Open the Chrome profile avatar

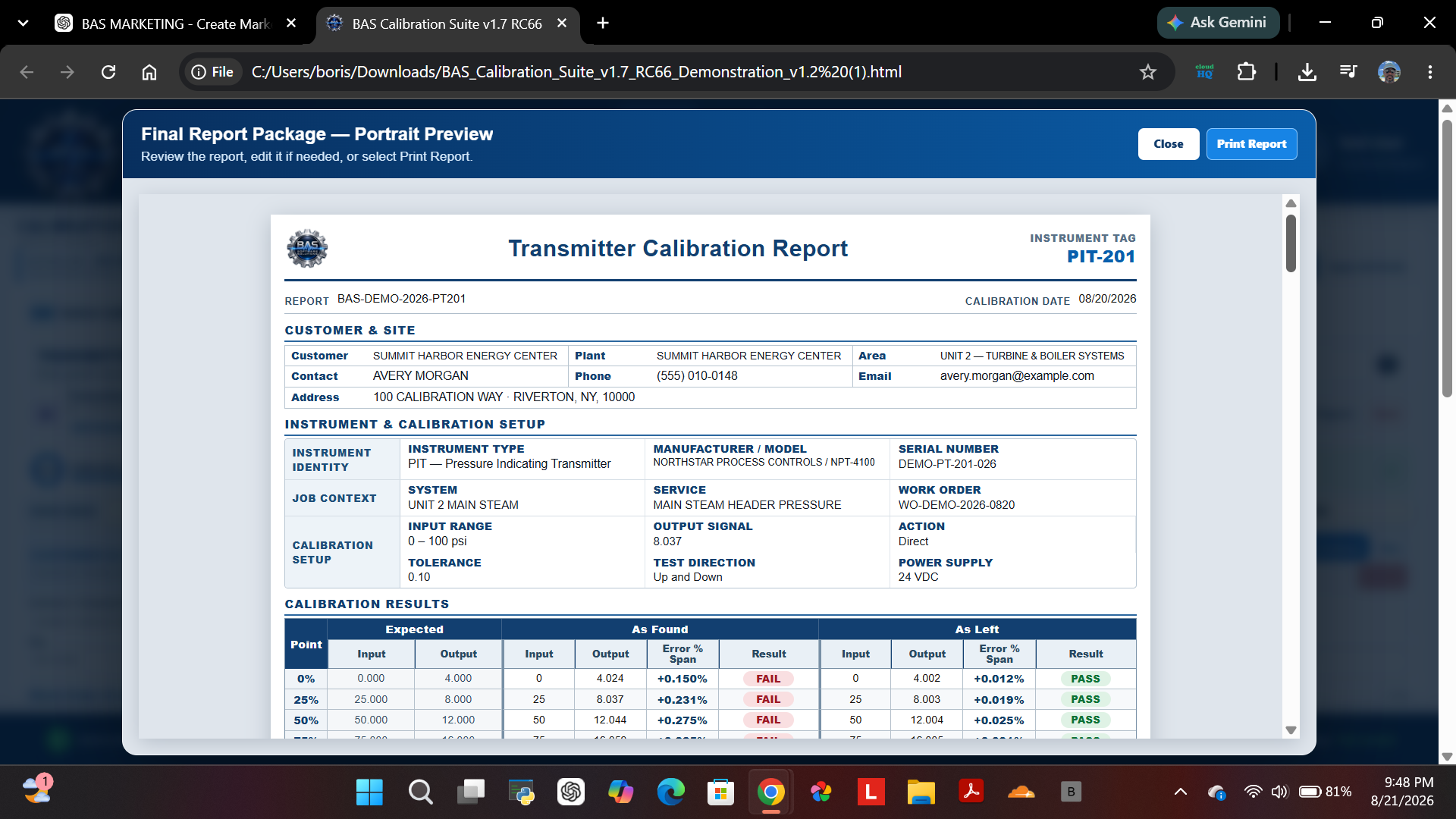[1389, 72]
